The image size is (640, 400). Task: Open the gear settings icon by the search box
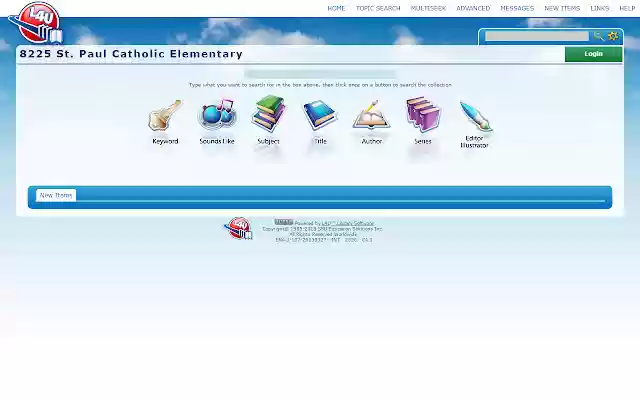click(613, 36)
